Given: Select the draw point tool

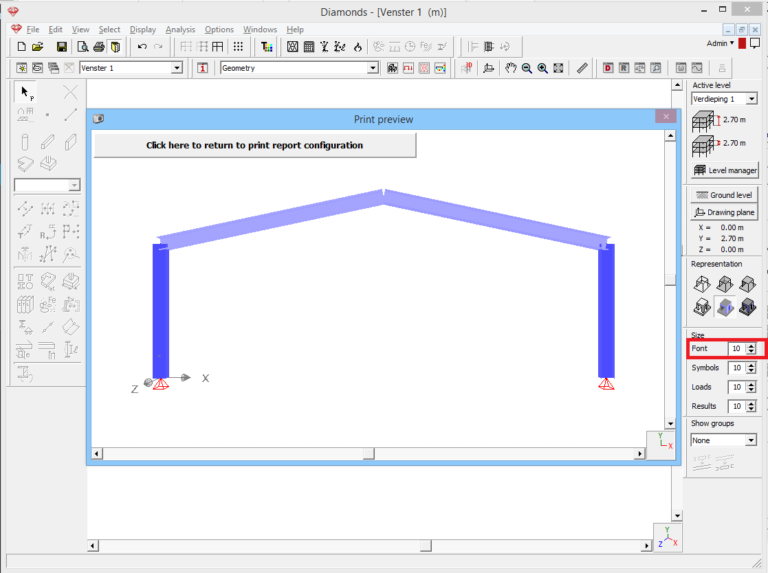Looking at the screenshot, I should (48, 115).
